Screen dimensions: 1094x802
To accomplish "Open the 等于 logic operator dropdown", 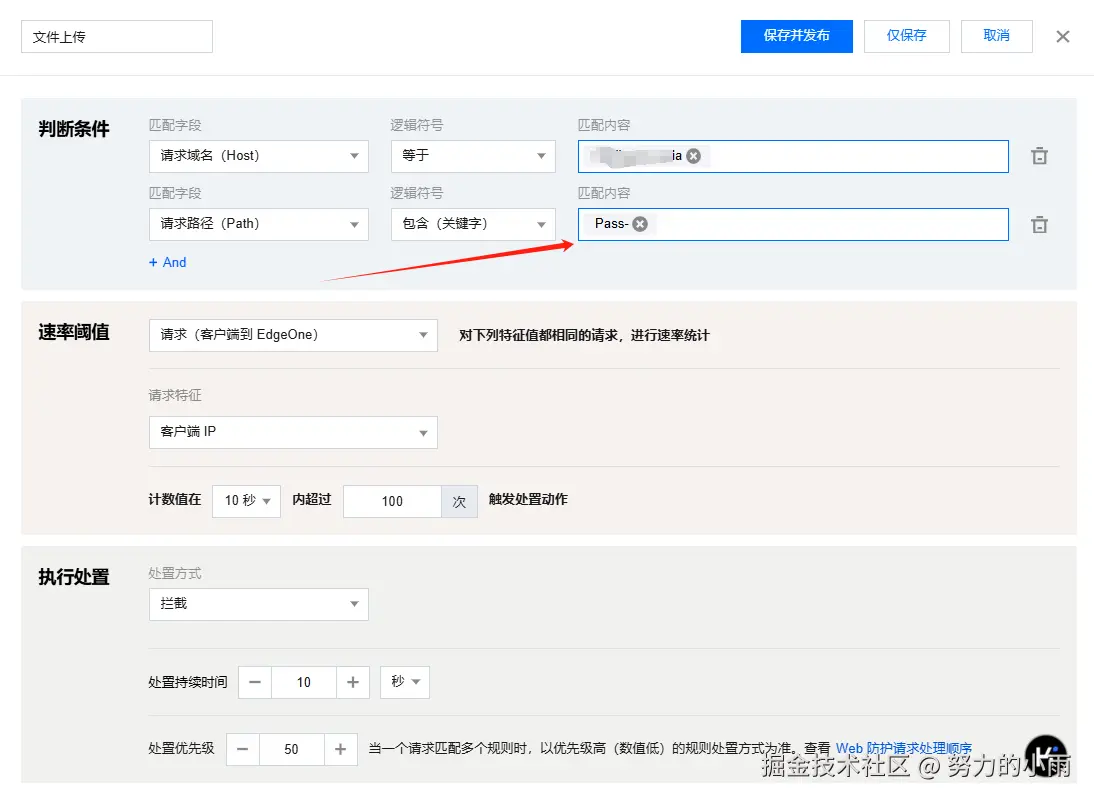I will [473, 156].
